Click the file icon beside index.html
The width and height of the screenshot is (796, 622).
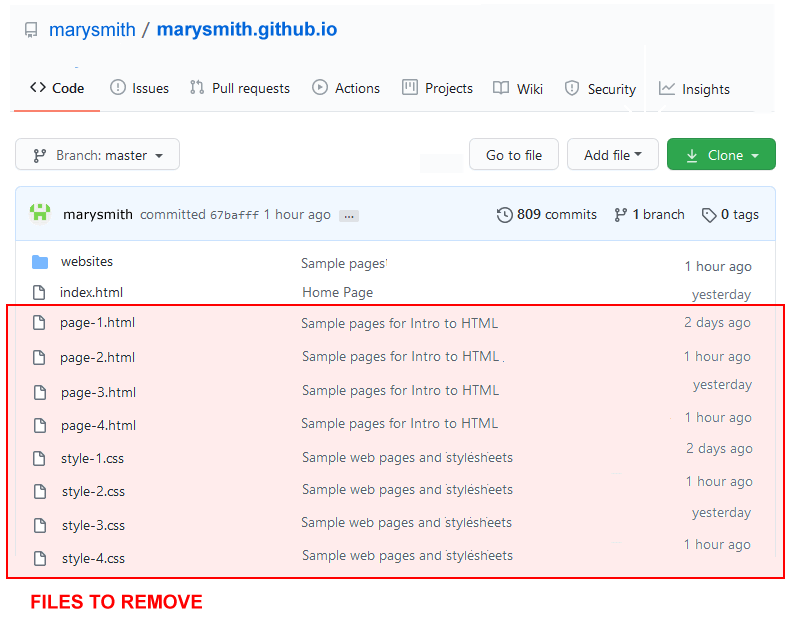tap(40, 293)
